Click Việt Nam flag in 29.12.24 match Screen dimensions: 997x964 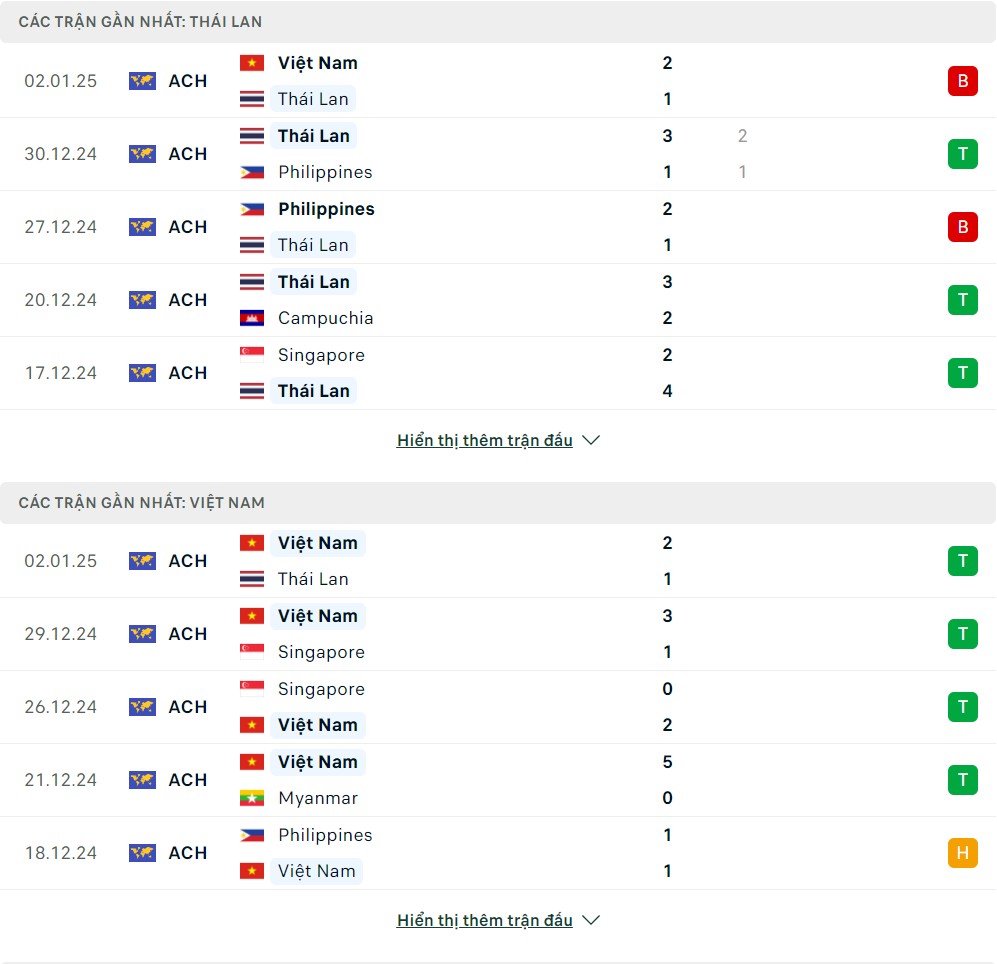click(252, 616)
